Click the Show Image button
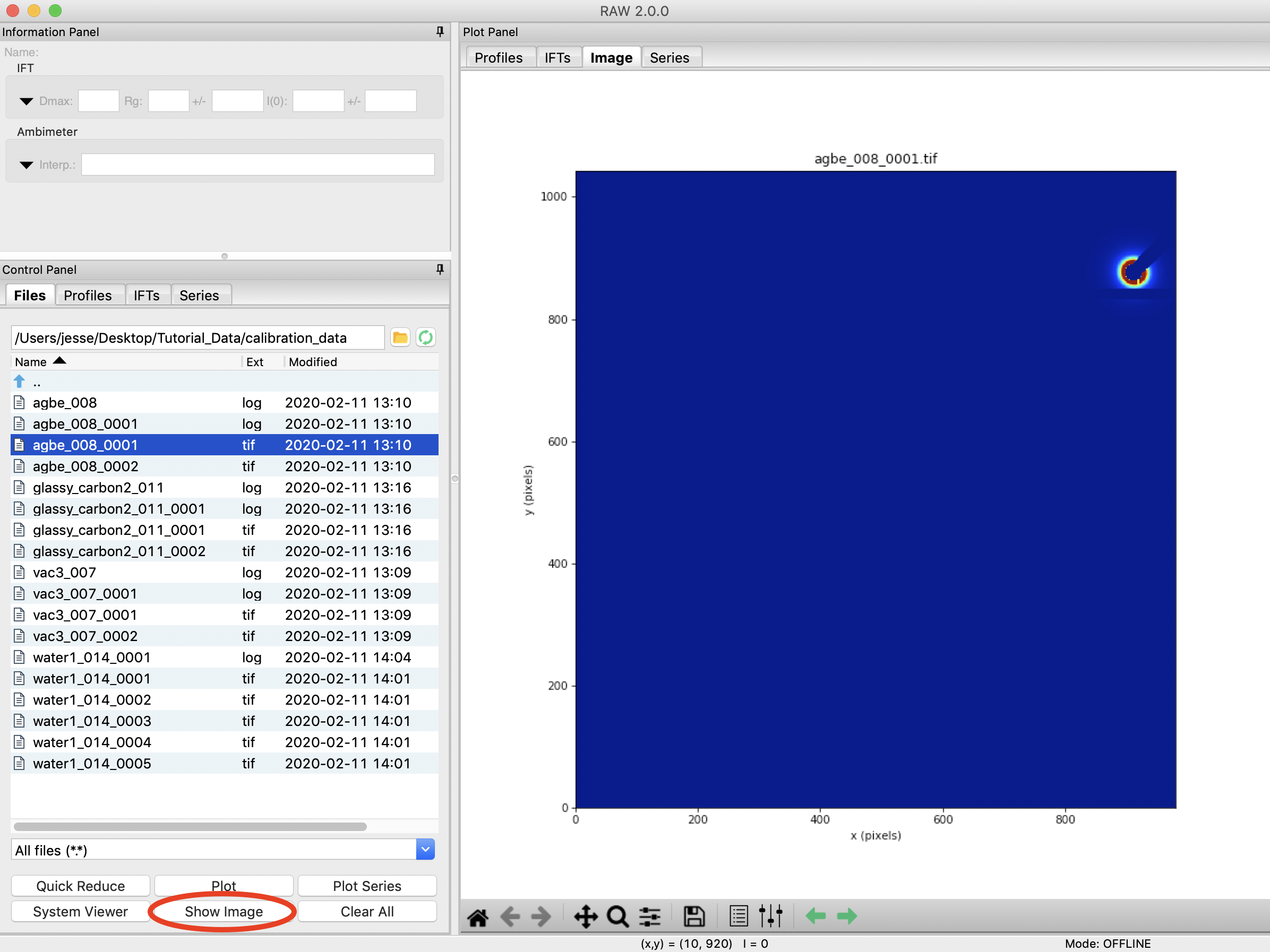Viewport: 1270px width, 952px height. 224,911
